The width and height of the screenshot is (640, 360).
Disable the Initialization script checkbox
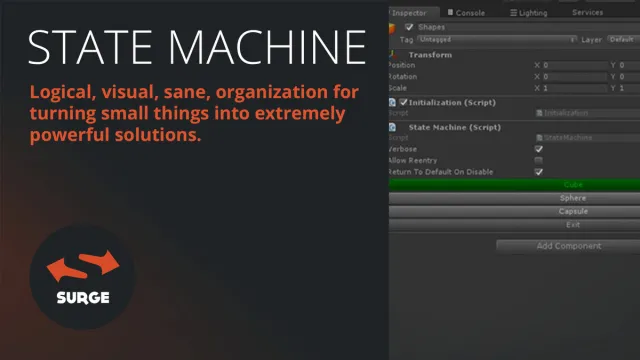click(403, 102)
